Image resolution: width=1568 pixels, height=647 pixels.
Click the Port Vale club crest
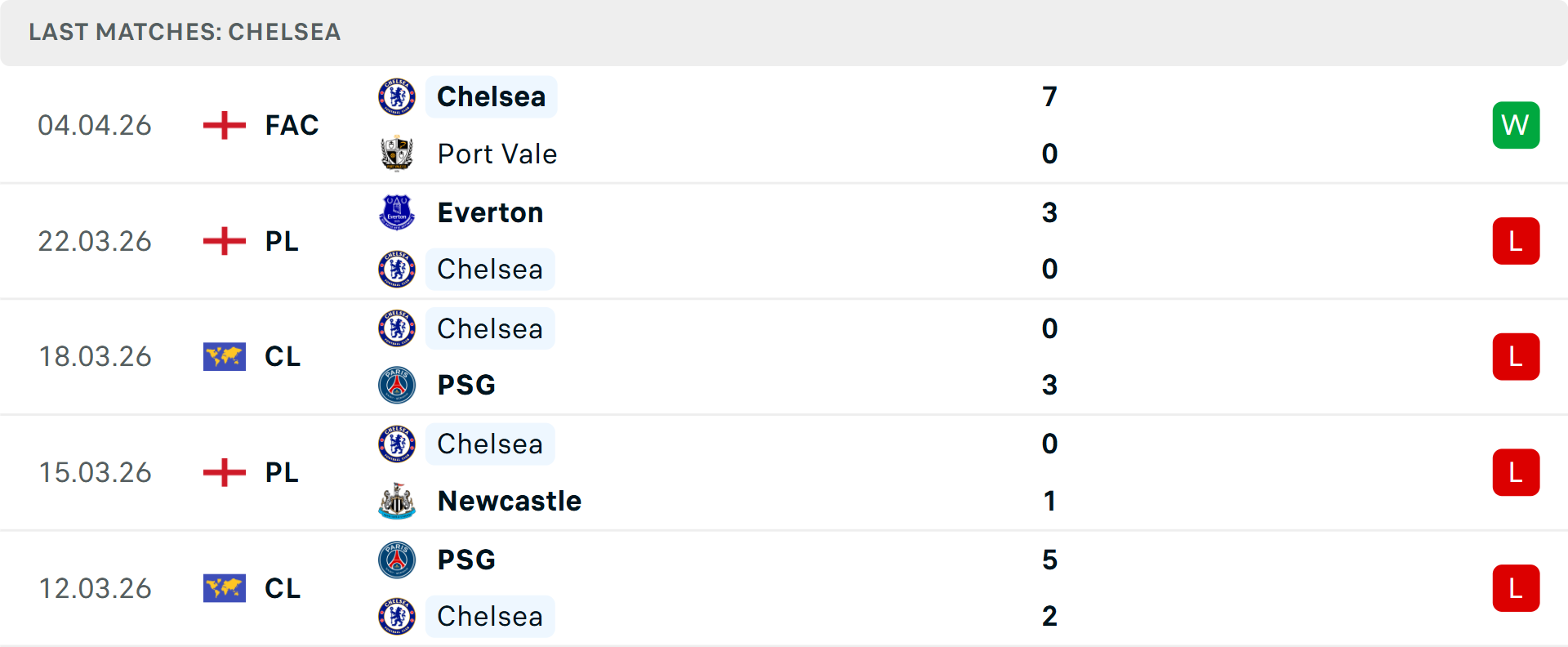coord(397,154)
